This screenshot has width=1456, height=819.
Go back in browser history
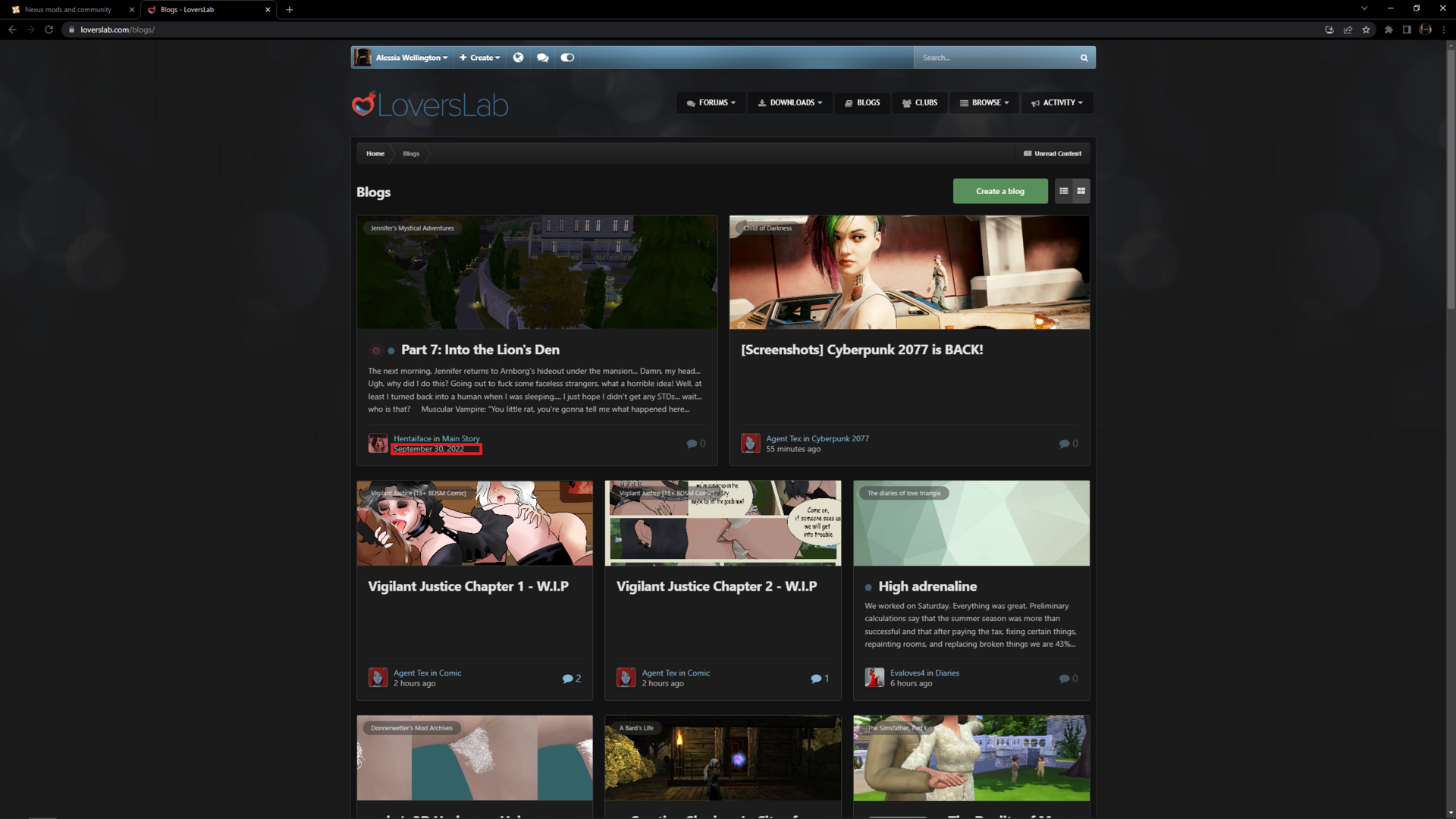(x=12, y=30)
